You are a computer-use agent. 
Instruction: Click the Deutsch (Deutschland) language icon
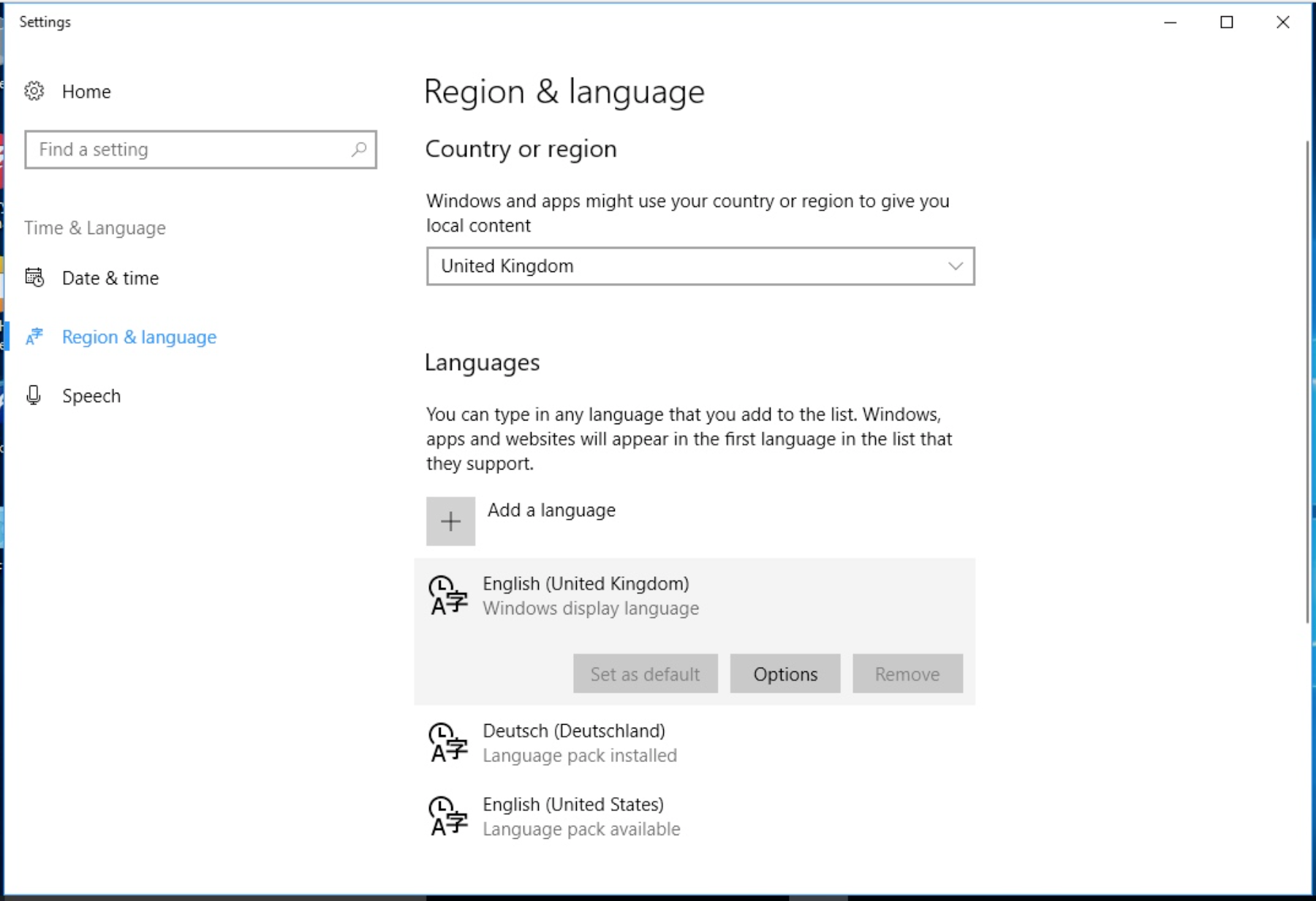click(448, 742)
